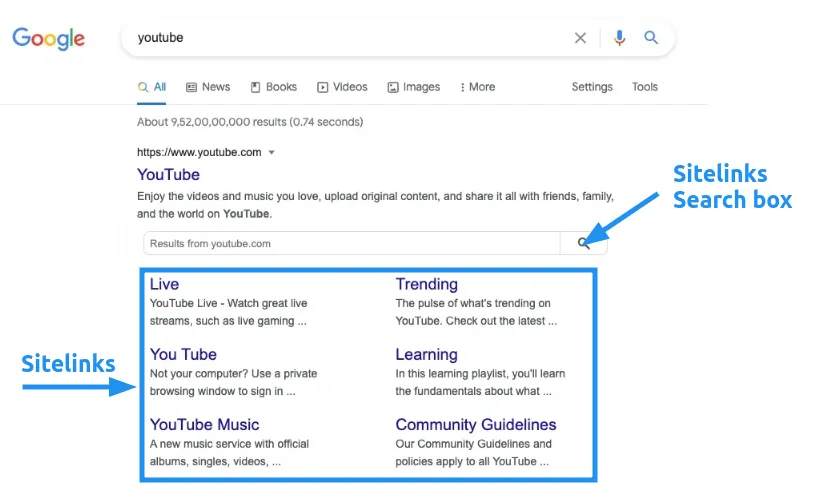Click the sitelinks search box magnifier button
This screenshot has height=494, width=816.
coord(583,243)
